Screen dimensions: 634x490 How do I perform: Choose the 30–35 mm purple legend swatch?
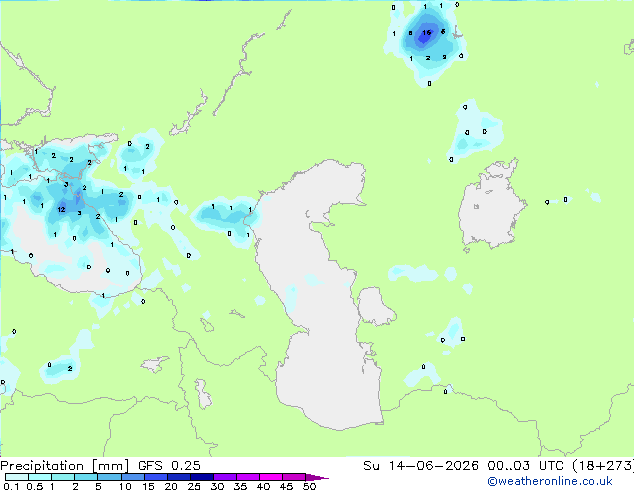click(x=225, y=477)
